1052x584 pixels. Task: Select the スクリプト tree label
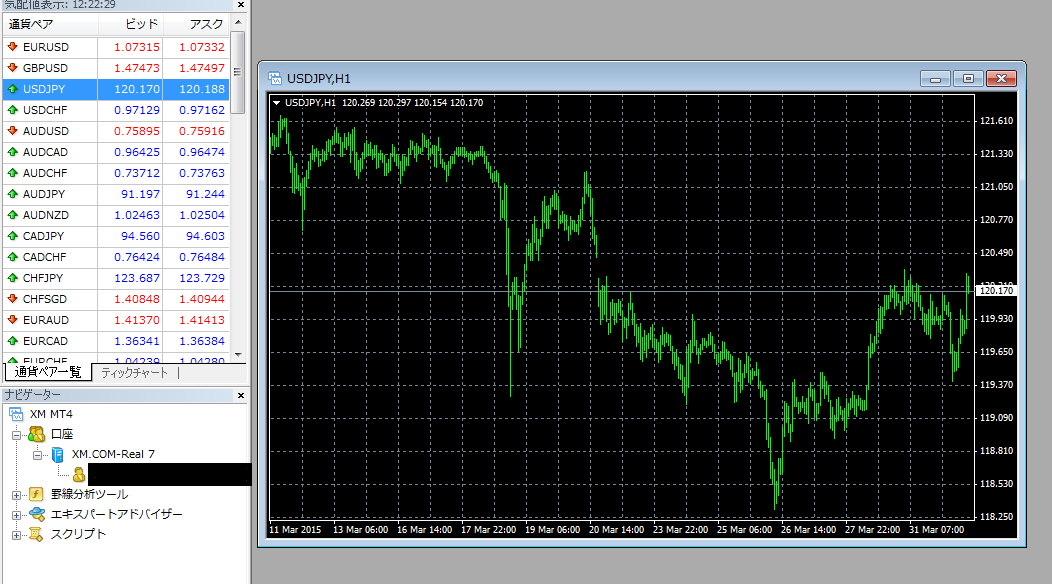(78, 534)
